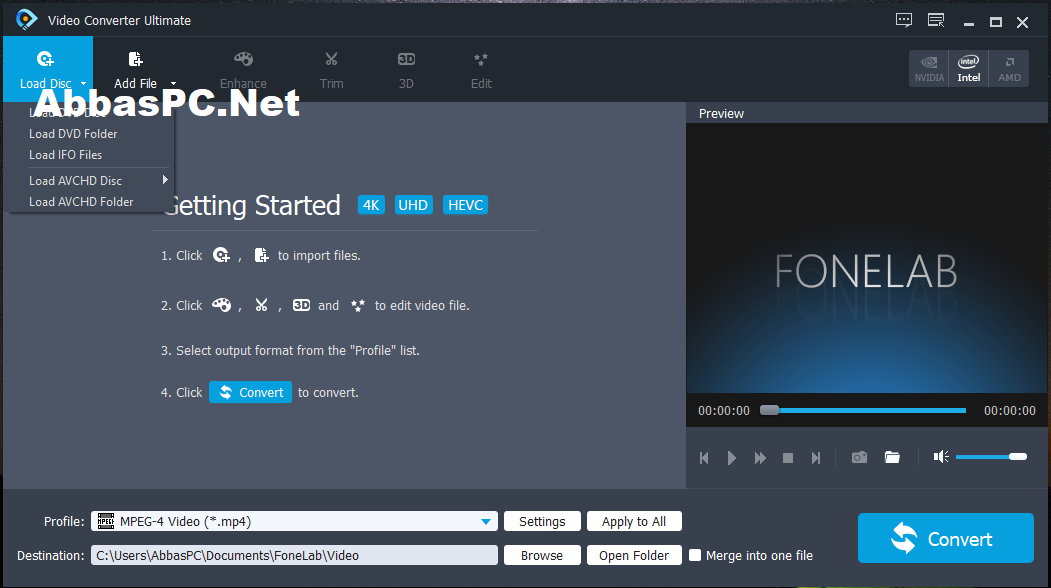Click the 3D icon in step 2
Viewport: 1051px width, 588px height.
coord(302,305)
